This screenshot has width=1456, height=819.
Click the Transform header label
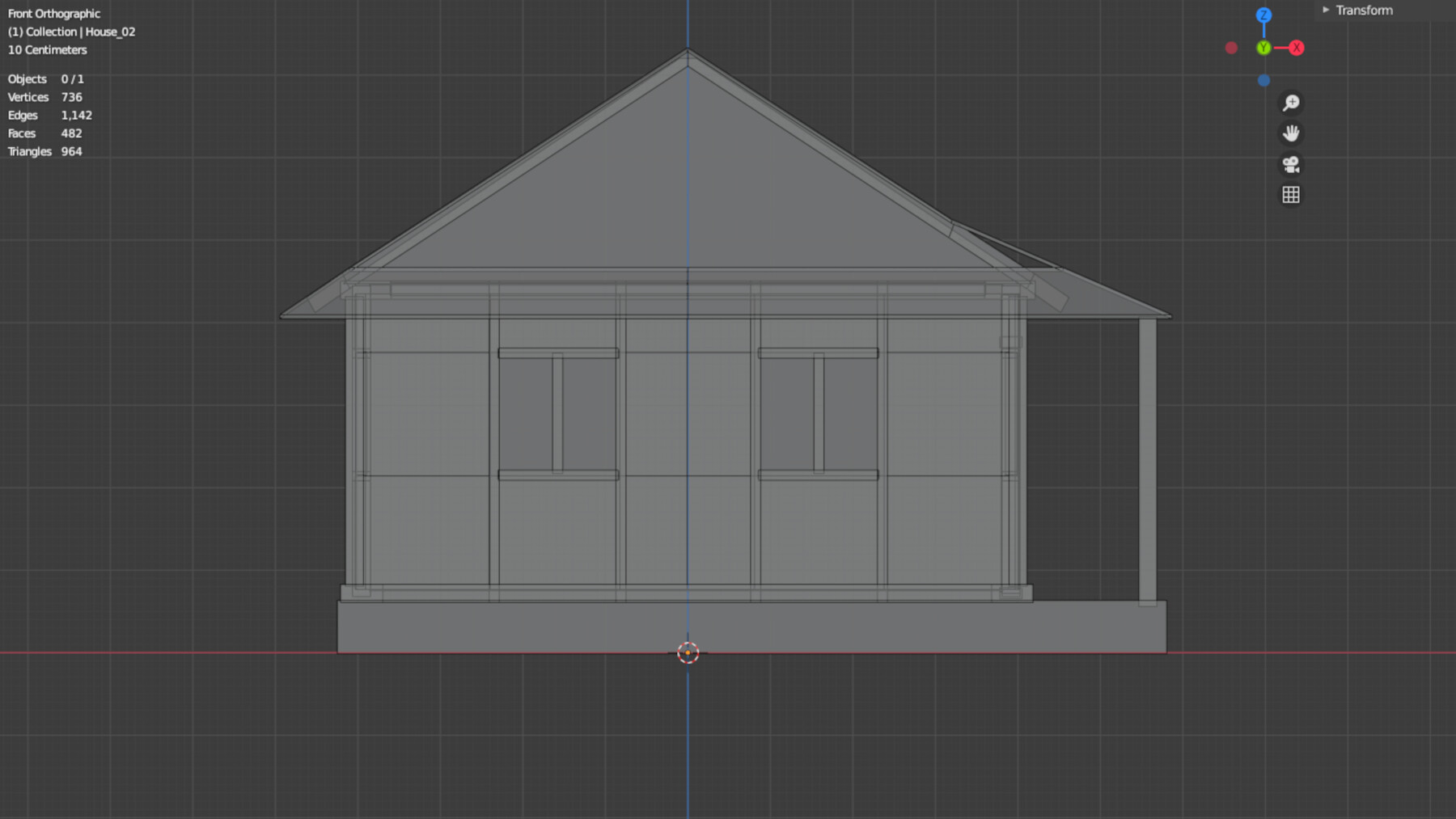pyautogui.click(x=1365, y=10)
